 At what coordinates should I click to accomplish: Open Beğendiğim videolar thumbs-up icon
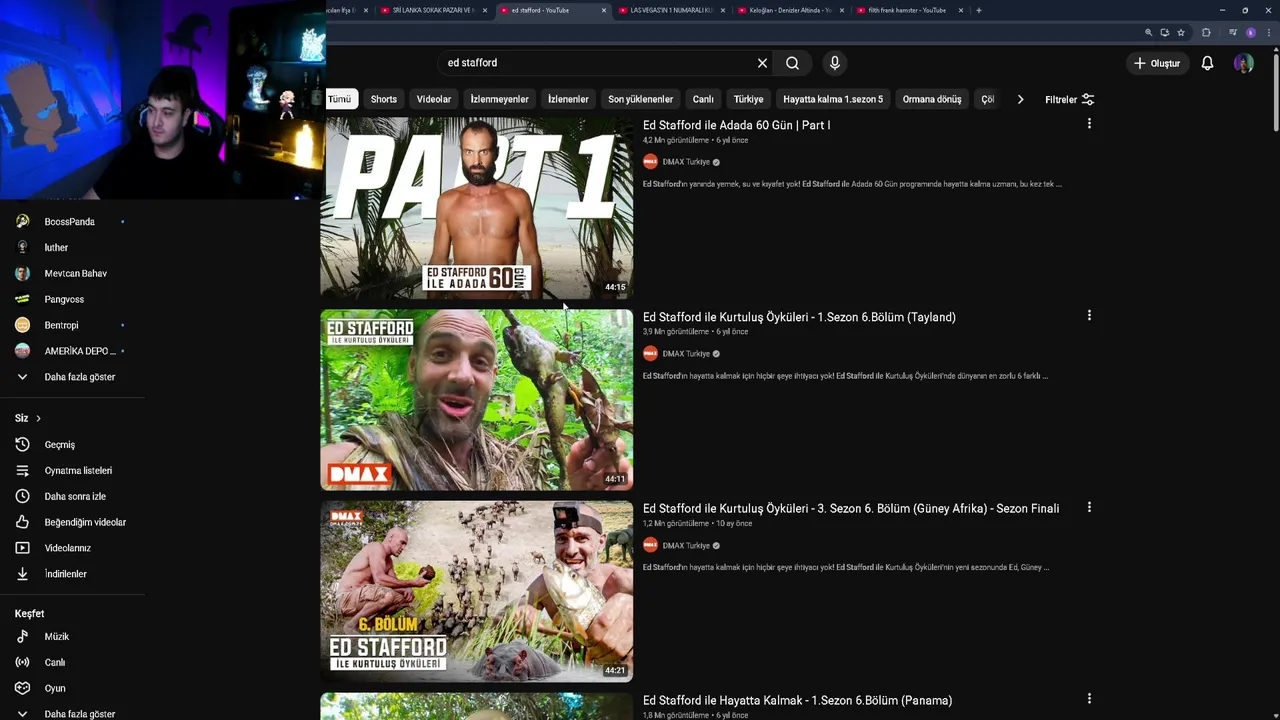click(x=22, y=522)
